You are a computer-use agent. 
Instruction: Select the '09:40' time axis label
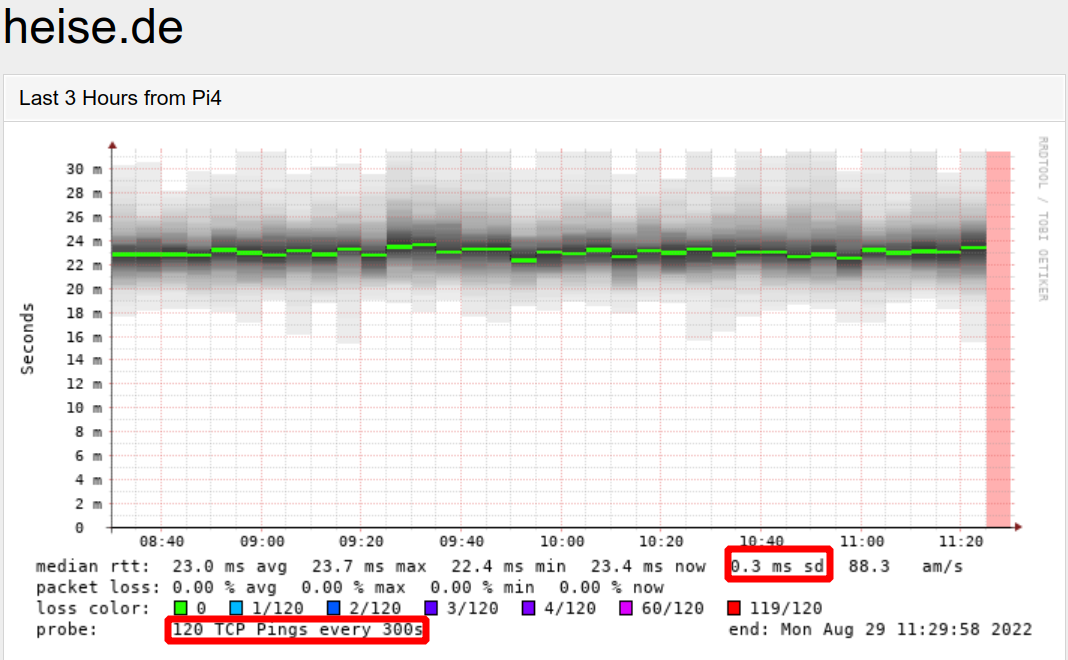pos(461,541)
